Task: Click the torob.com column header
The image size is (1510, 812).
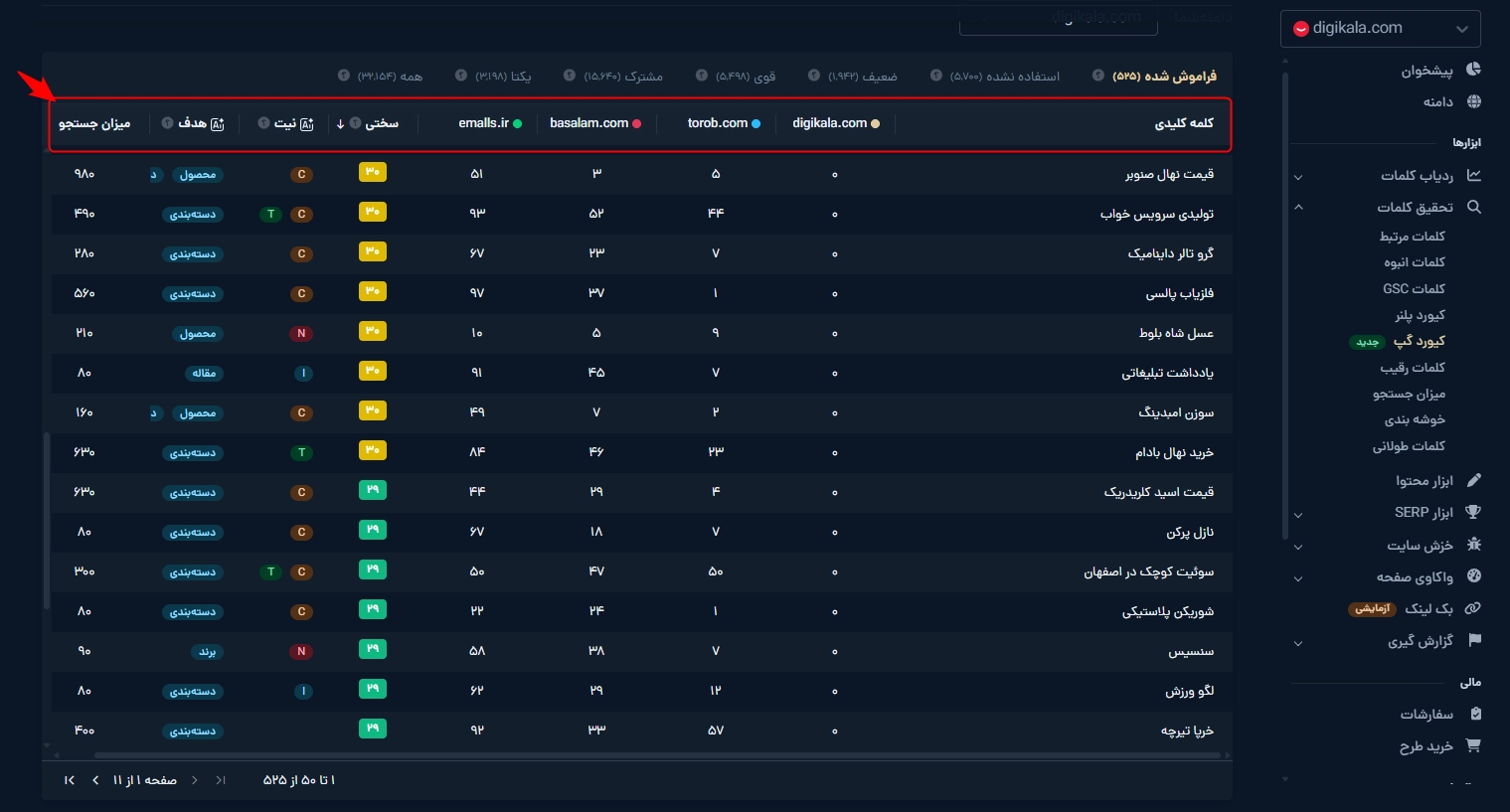Action: coord(724,123)
